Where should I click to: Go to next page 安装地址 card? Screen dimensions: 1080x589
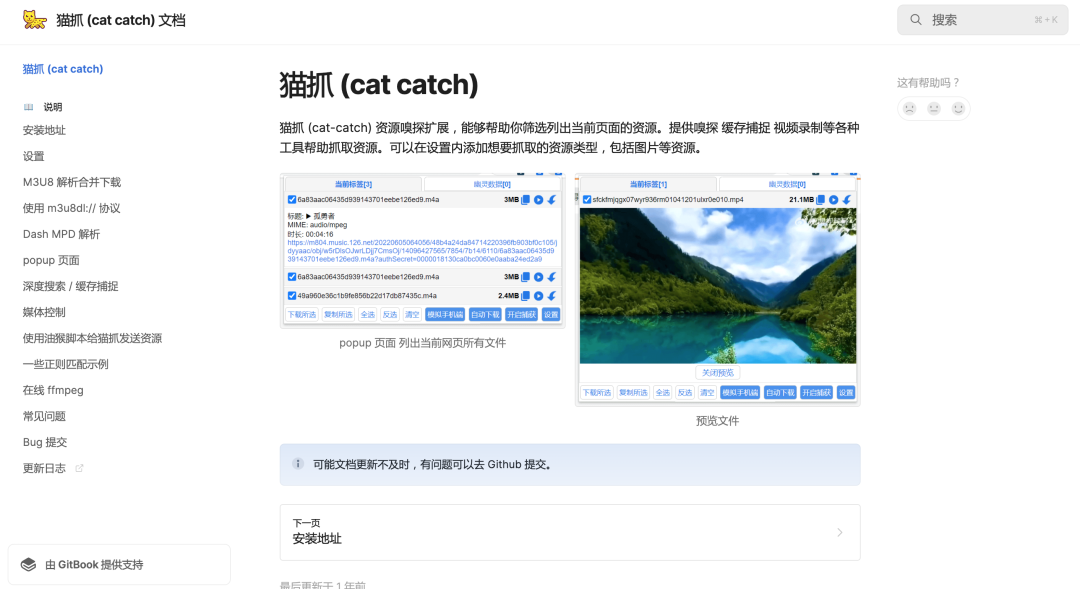[570, 533]
